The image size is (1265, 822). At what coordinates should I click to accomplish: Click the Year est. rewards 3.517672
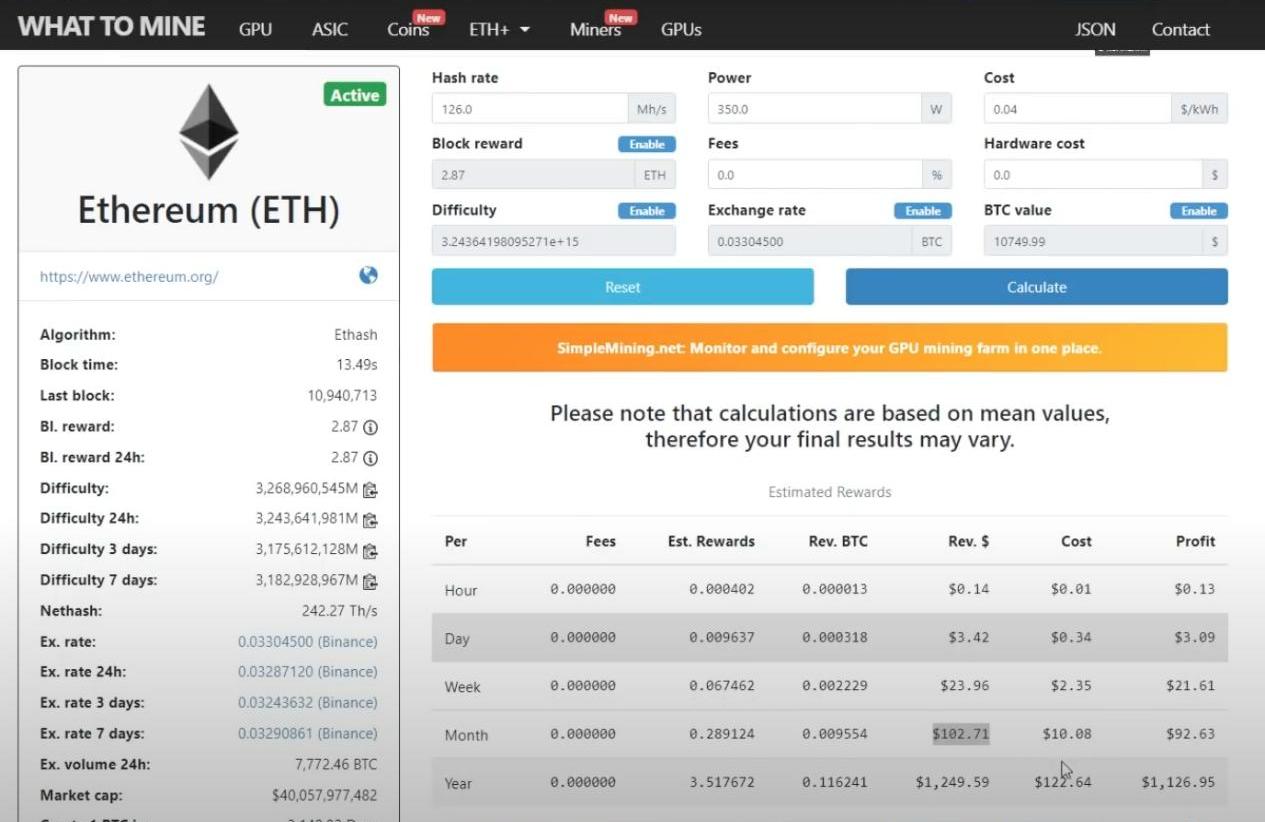[722, 782]
